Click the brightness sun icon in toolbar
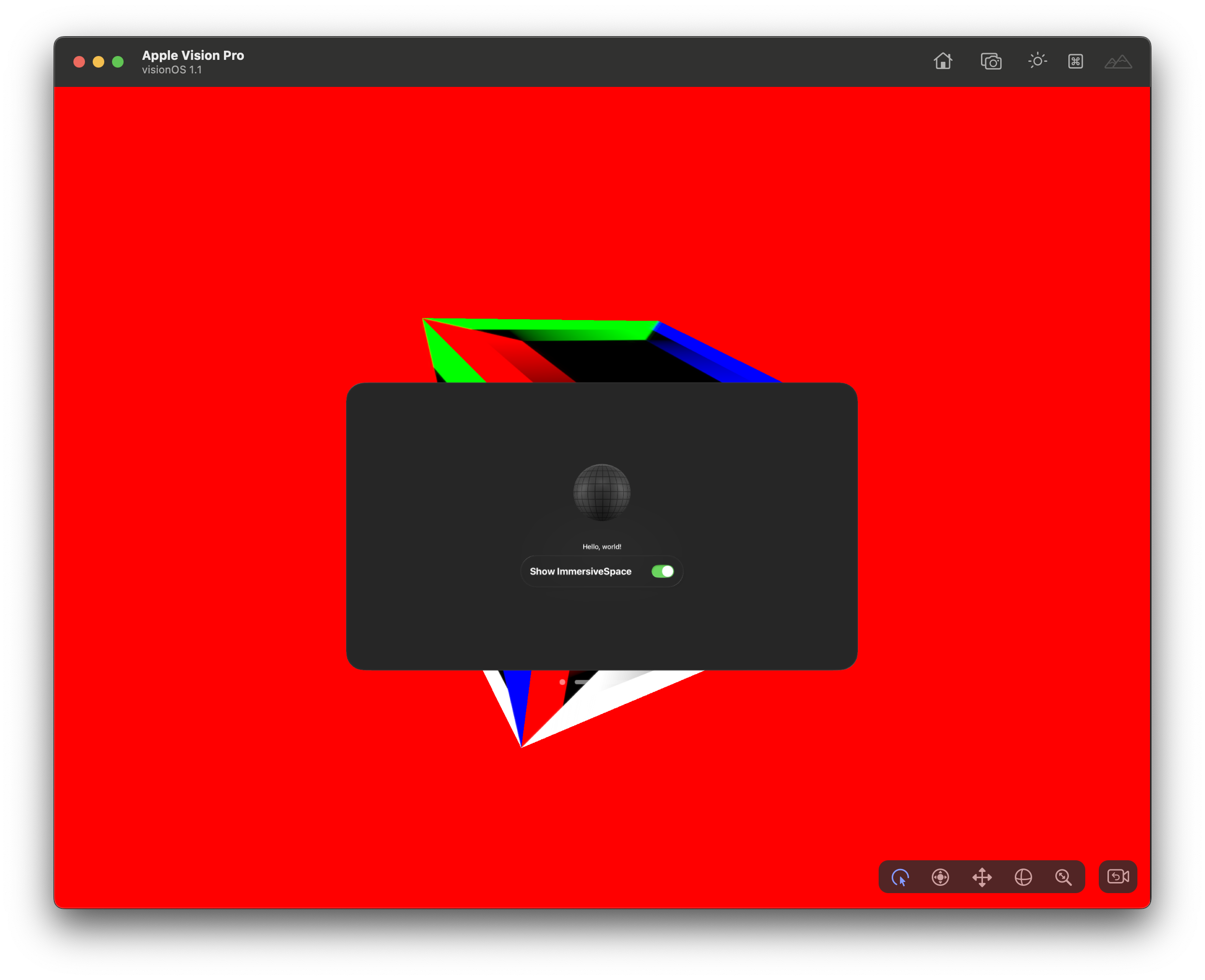Screen dimensions: 1205x980 pos(1037,61)
